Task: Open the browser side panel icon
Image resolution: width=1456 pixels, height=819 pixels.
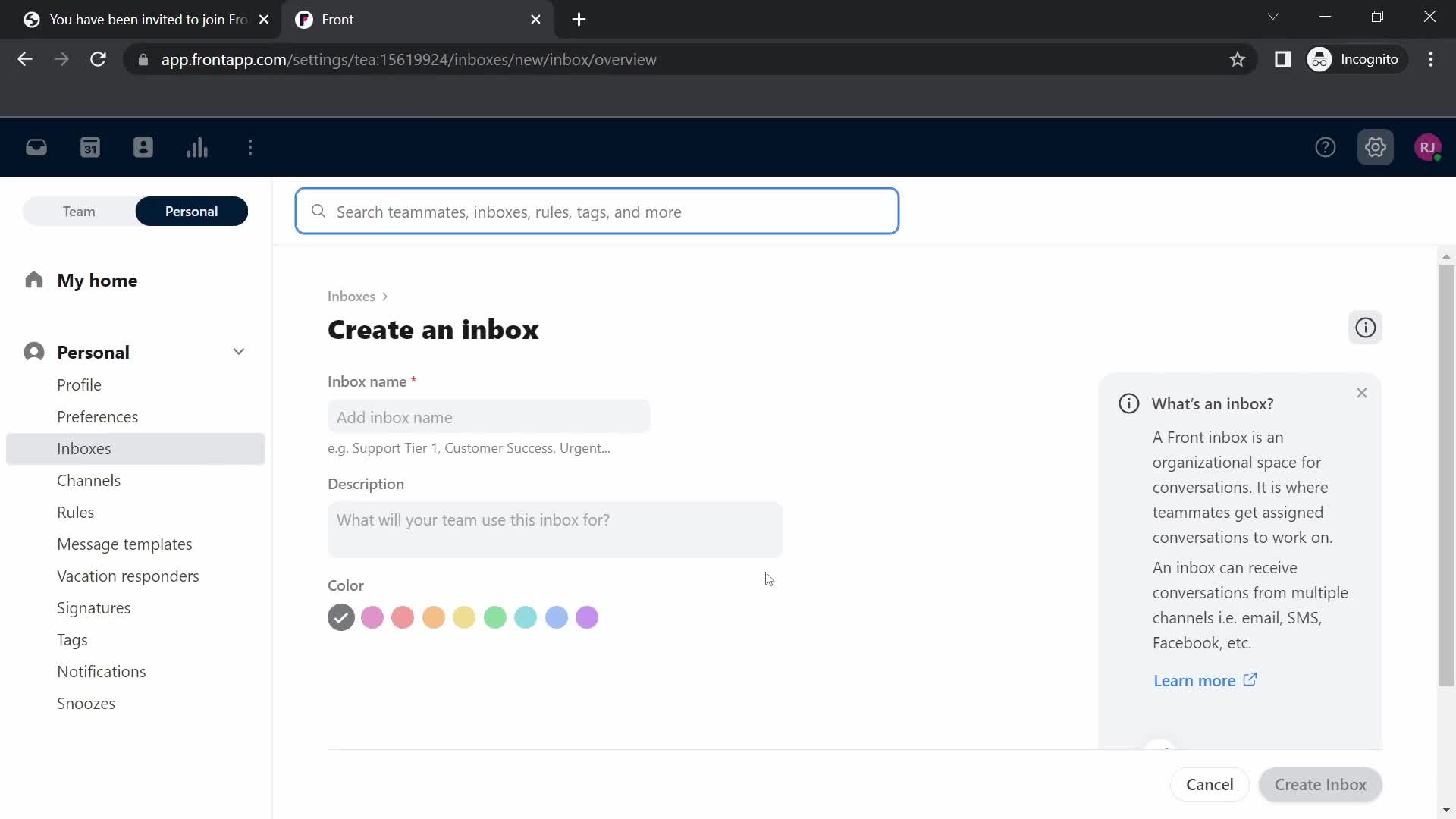Action: click(1283, 59)
